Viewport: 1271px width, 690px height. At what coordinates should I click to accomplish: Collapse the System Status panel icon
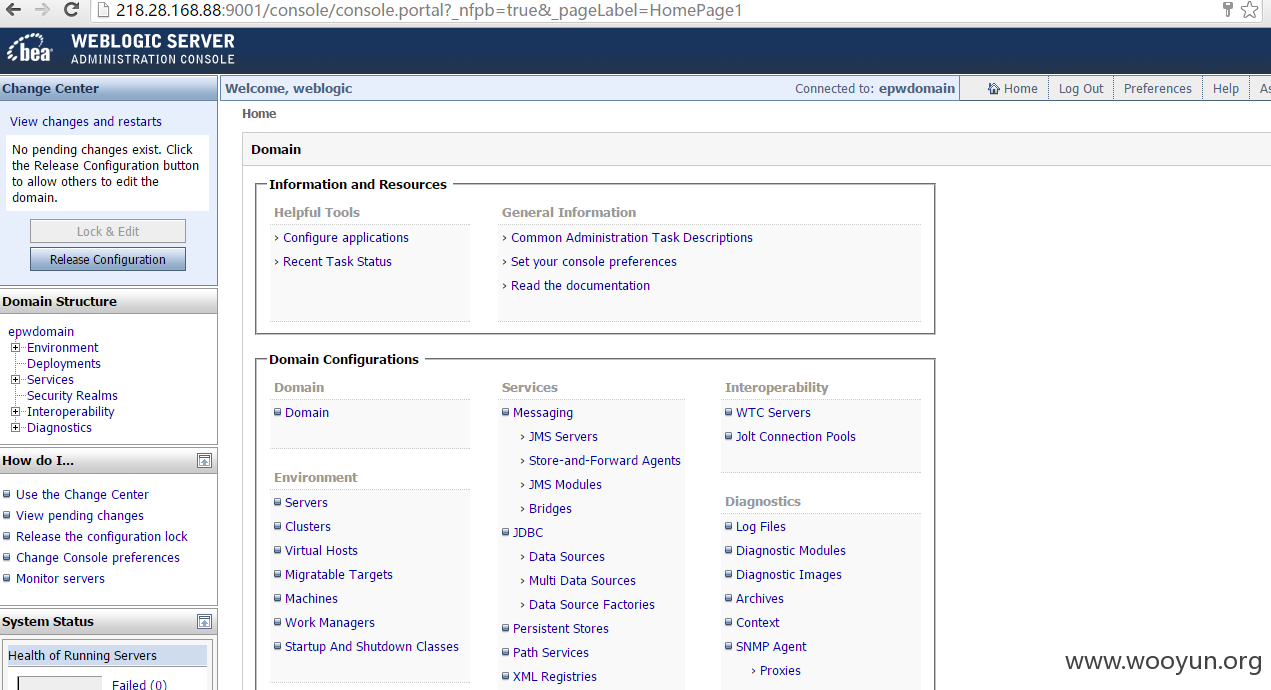pyautogui.click(x=204, y=622)
